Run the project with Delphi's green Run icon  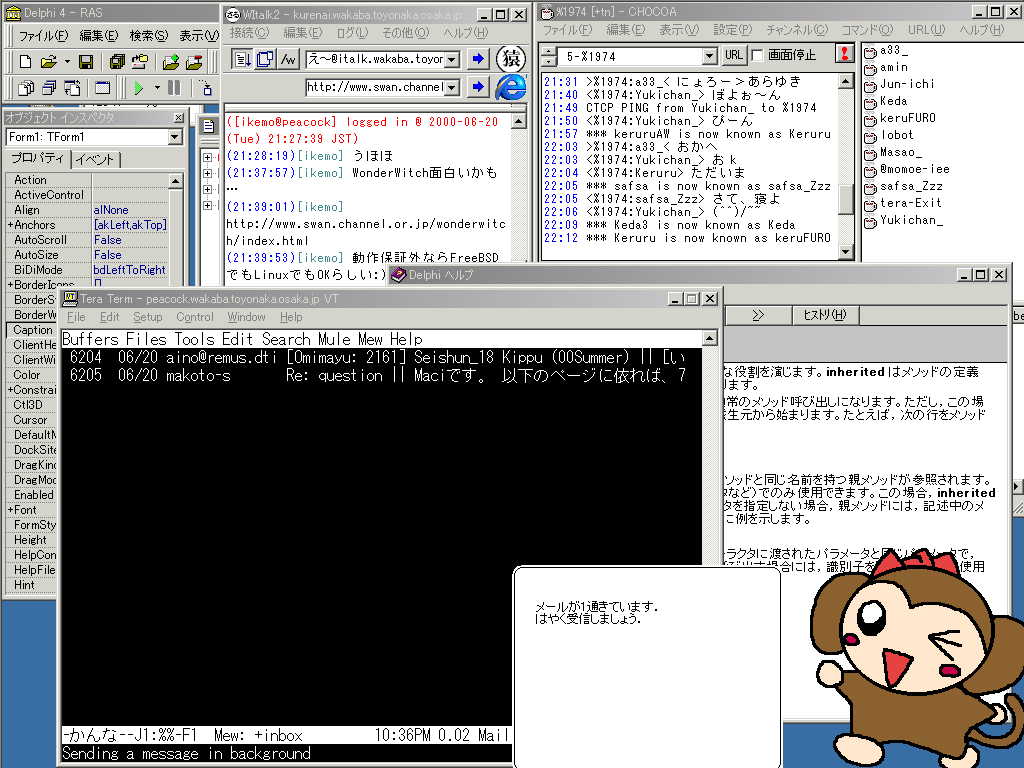point(137,87)
